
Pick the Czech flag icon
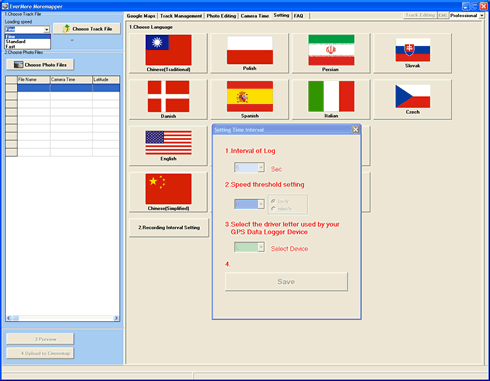click(x=413, y=96)
